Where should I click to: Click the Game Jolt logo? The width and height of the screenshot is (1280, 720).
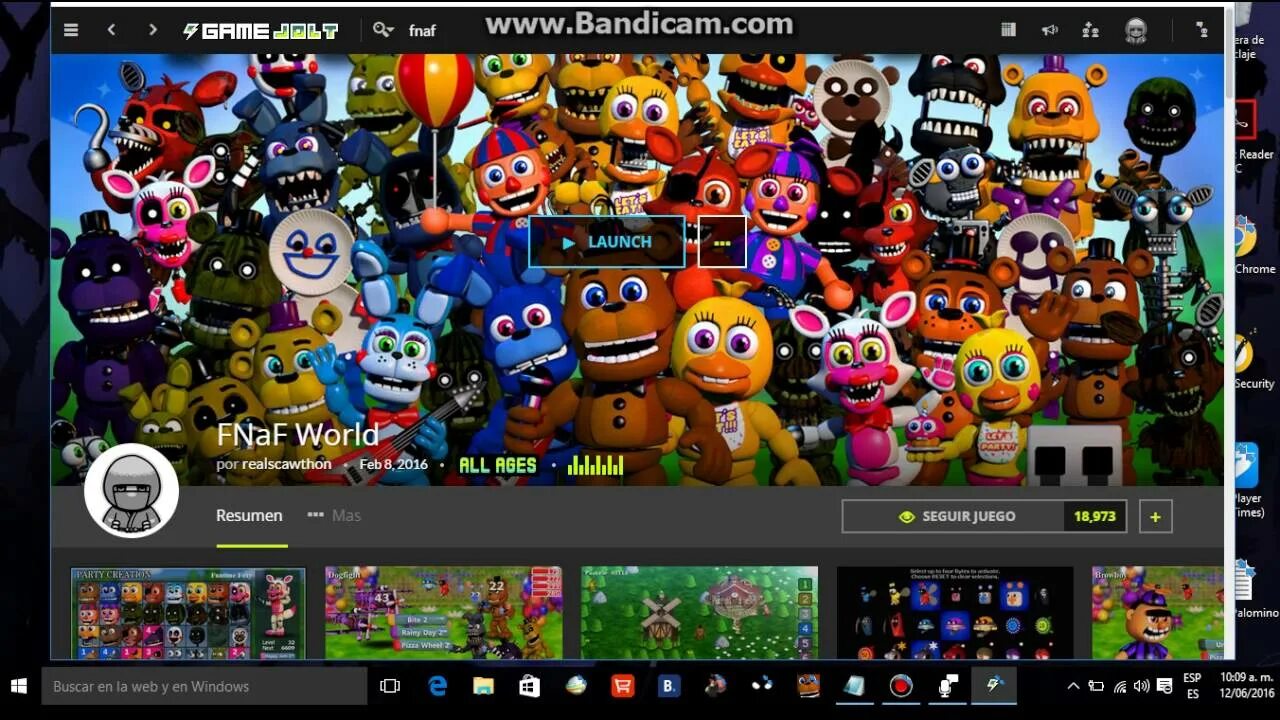(x=260, y=31)
